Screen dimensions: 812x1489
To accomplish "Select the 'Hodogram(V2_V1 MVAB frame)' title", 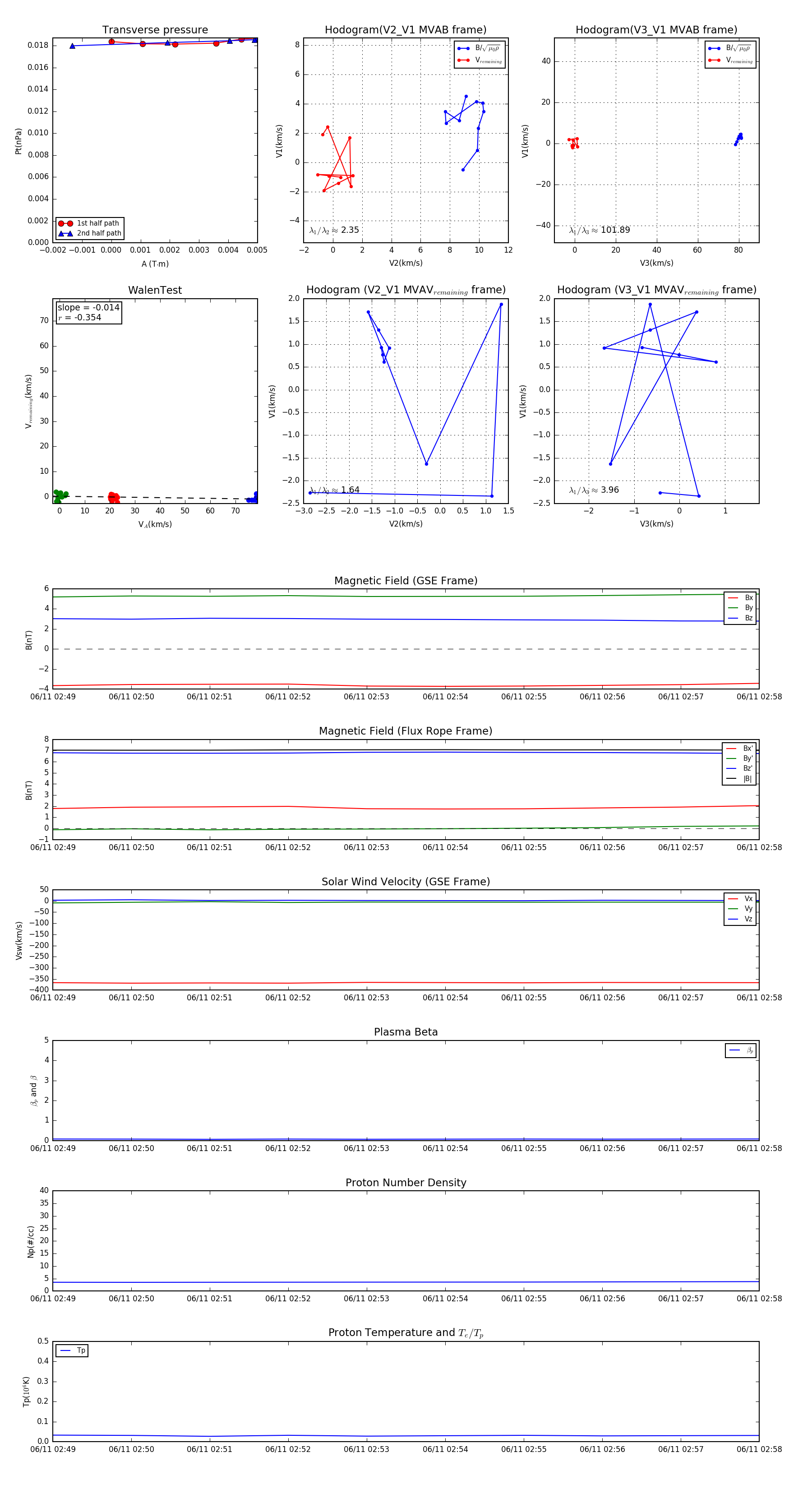I will click(x=405, y=30).
